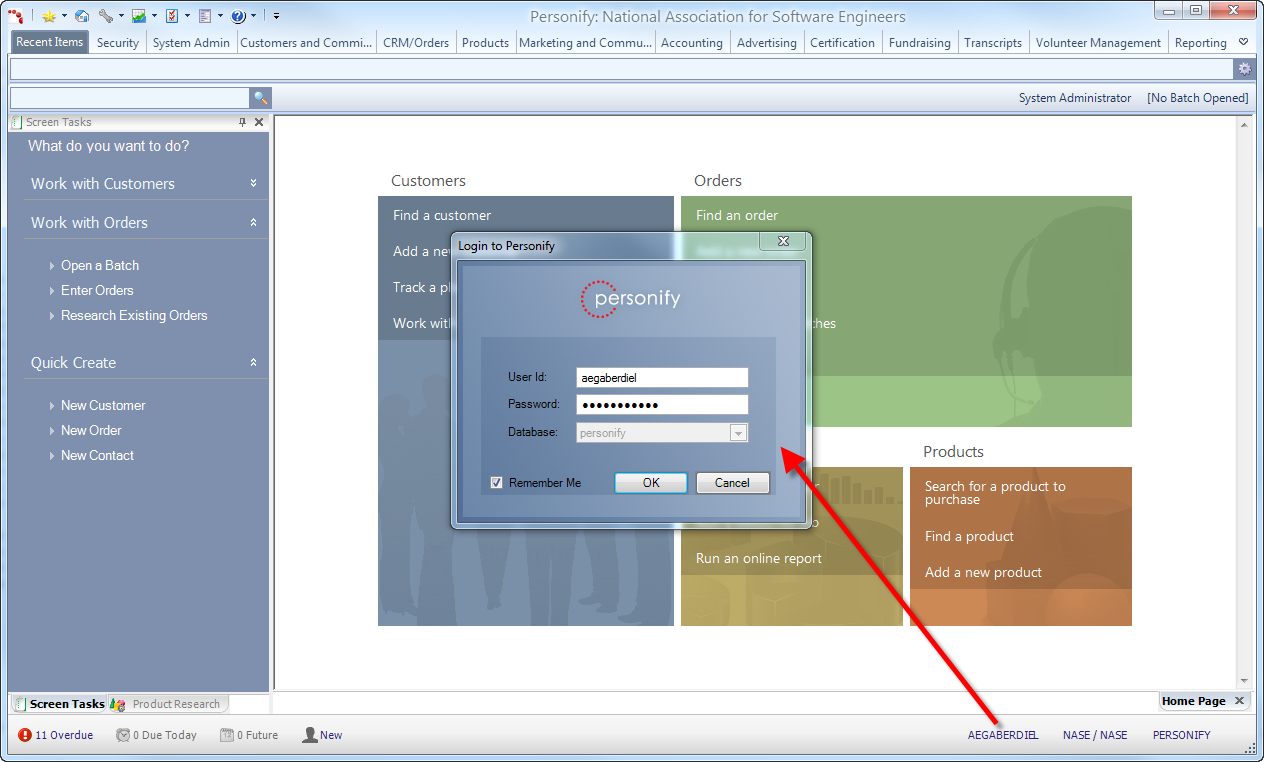Click Find a customer link
This screenshot has height=762, width=1264.
pos(442,215)
